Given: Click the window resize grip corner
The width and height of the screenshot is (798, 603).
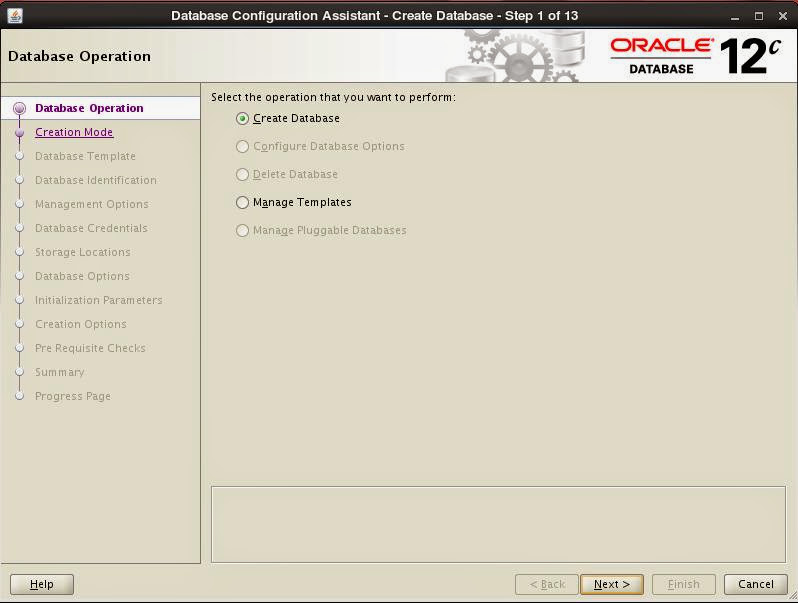Looking at the screenshot, I should click(x=792, y=597).
